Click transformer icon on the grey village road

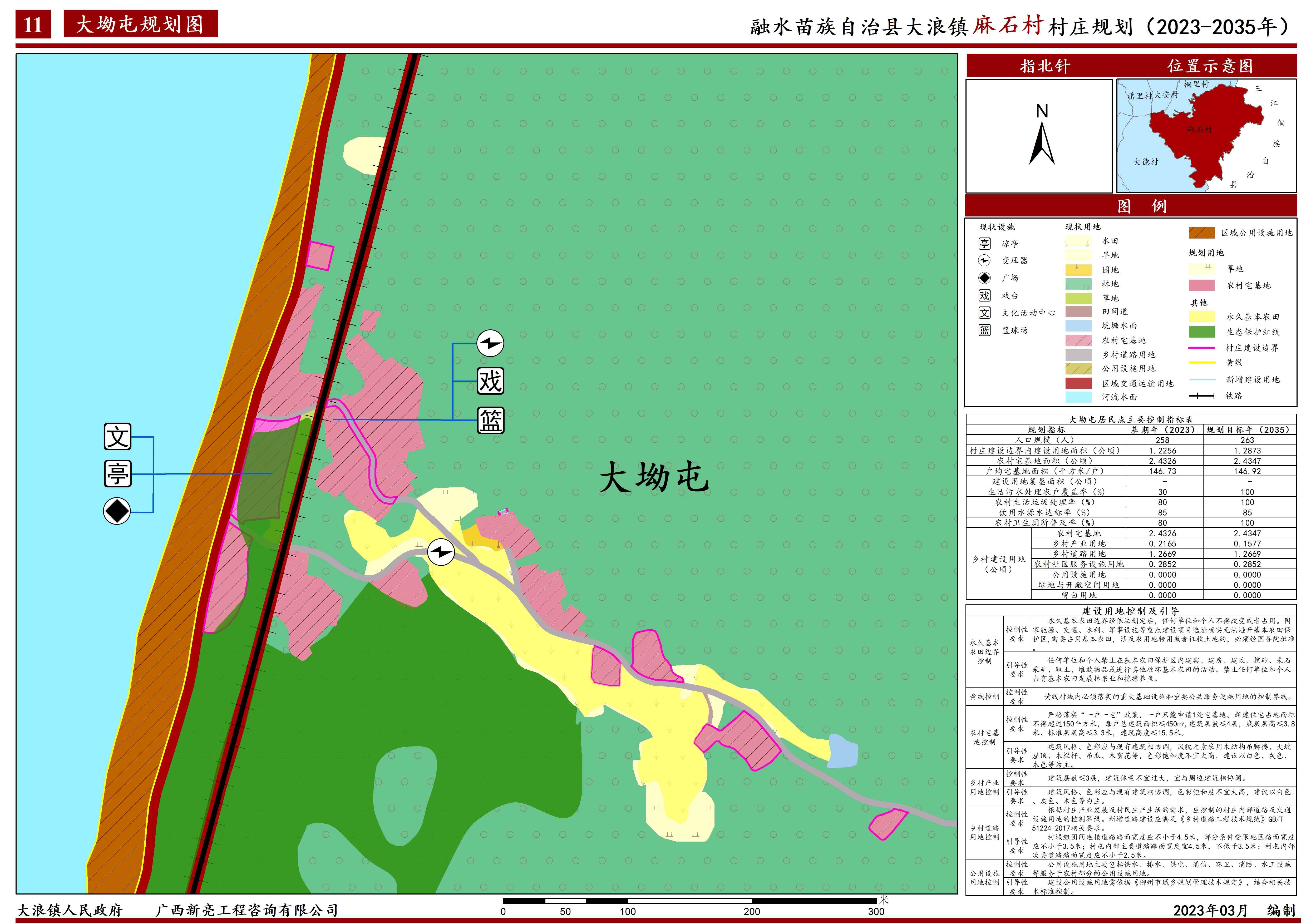point(441,552)
